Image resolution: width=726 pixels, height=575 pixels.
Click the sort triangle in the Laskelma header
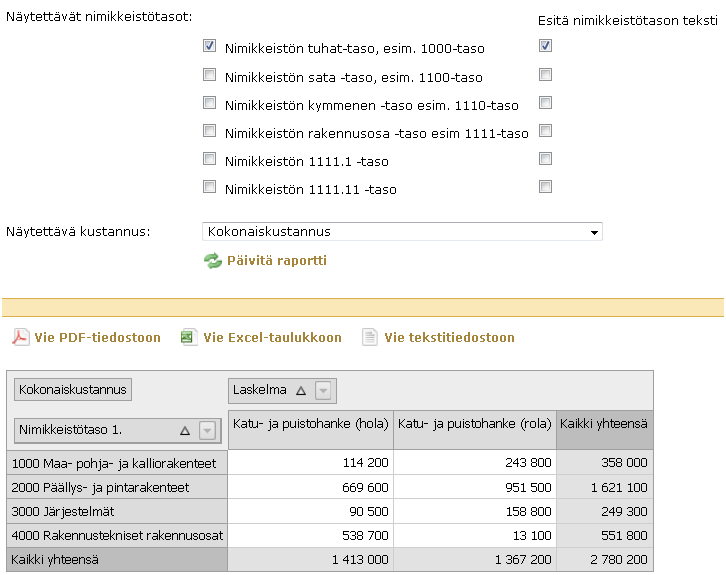pyautogui.click(x=301, y=390)
